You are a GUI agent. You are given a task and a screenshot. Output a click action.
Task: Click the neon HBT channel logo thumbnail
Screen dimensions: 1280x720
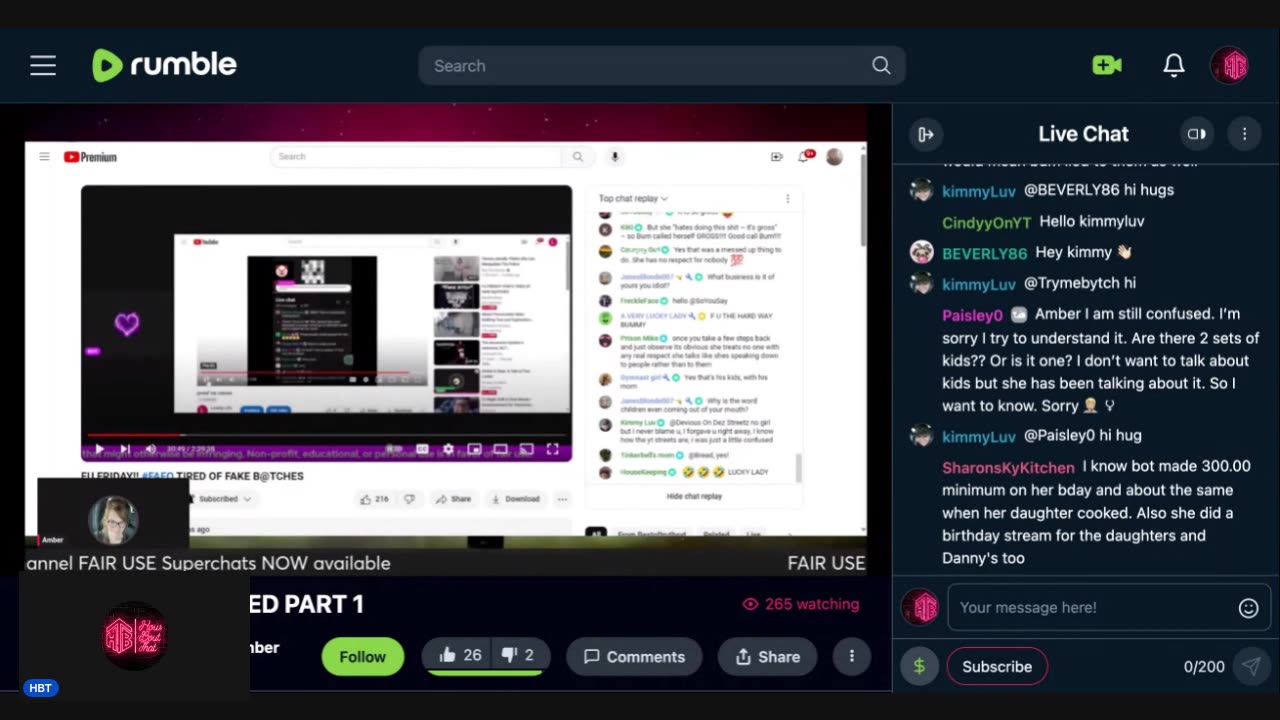tap(134, 636)
